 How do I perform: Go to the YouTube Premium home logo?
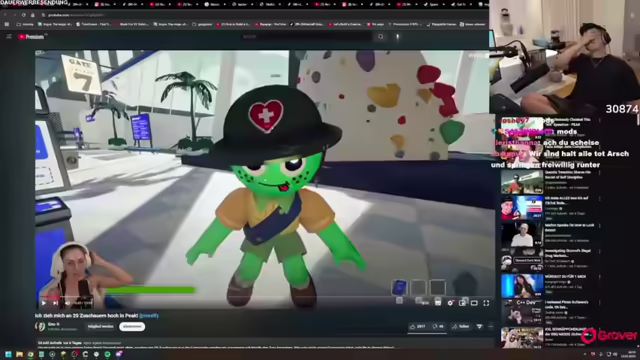(31, 37)
